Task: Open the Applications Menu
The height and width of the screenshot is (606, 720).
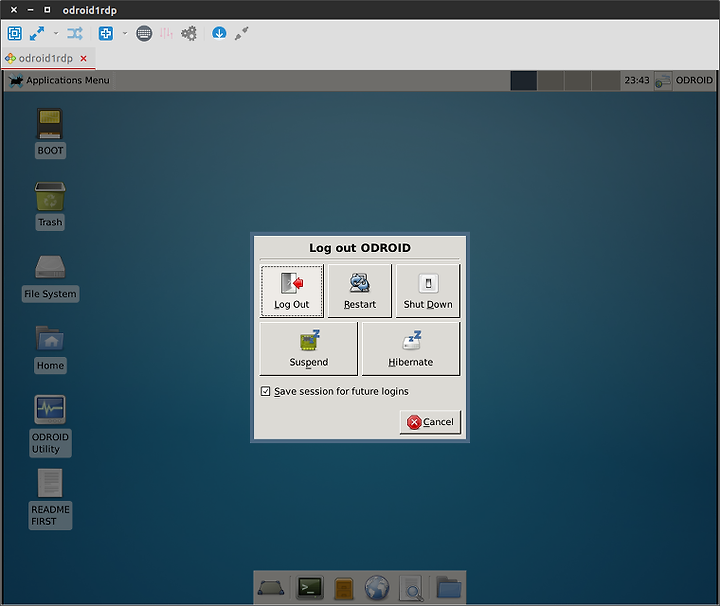Action: 59,80
